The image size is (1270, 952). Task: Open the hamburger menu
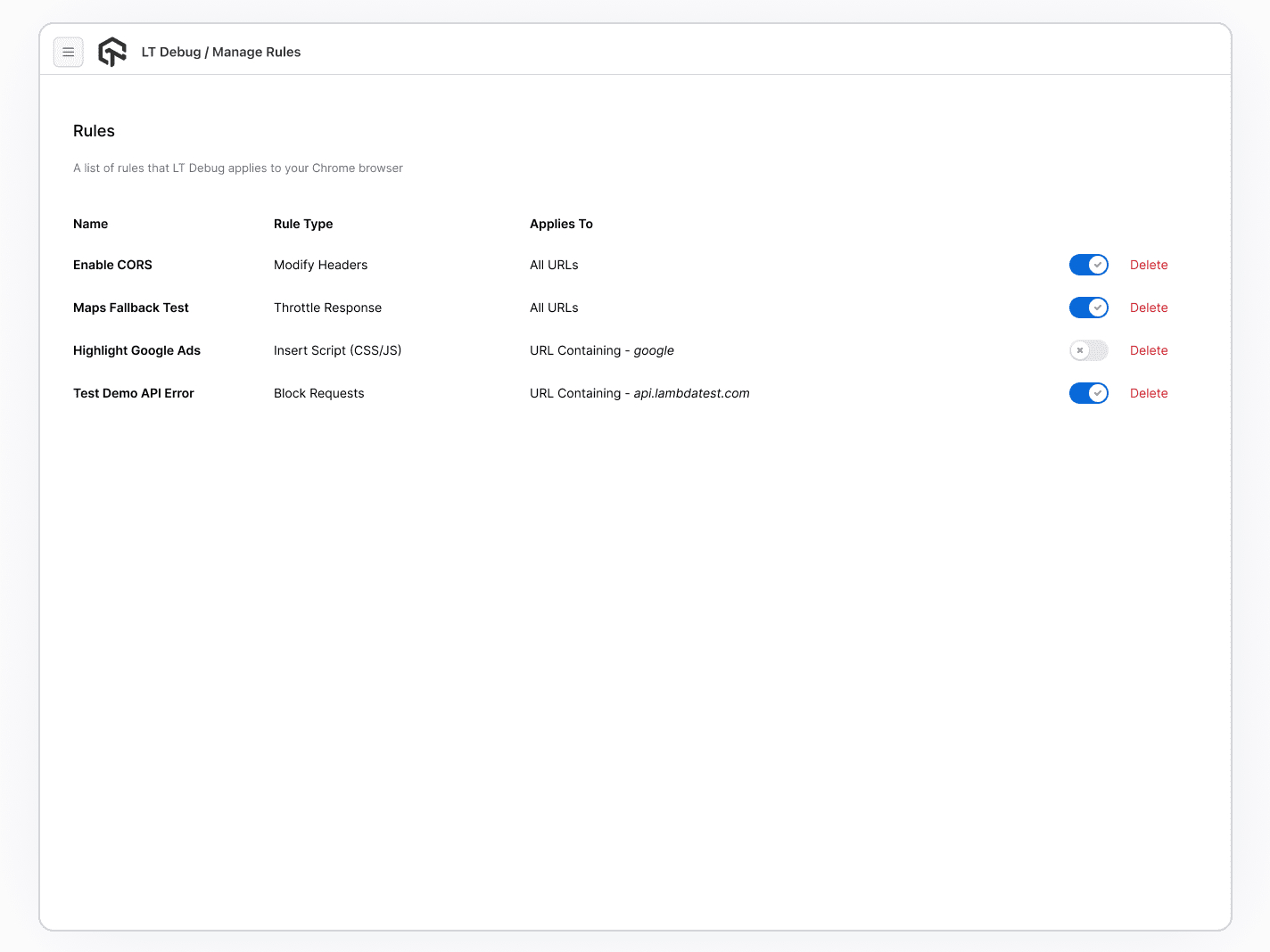click(x=69, y=53)
